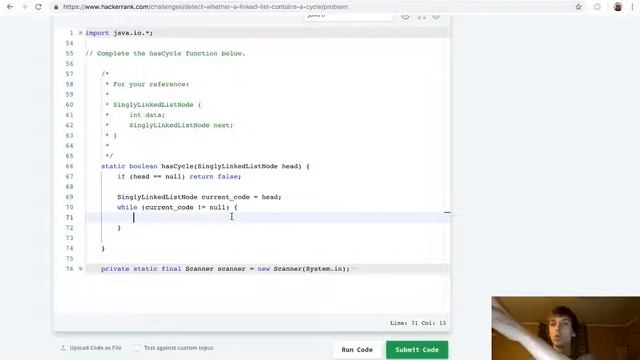This screenshot has width=640, height=360.
Task: Open the Chrome three-dot menu
Action: pyautogui.click(x=632, y=7)
